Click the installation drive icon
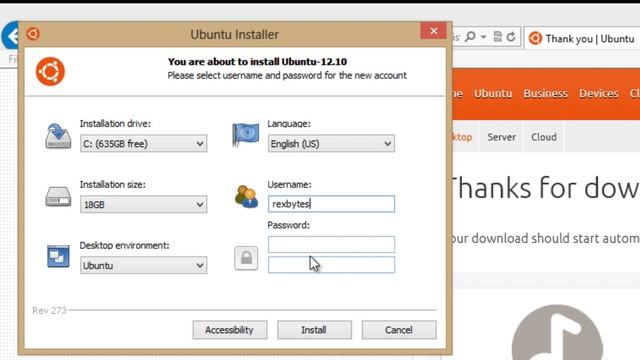This screenshot has width=640, height=360. coord(58,136)
